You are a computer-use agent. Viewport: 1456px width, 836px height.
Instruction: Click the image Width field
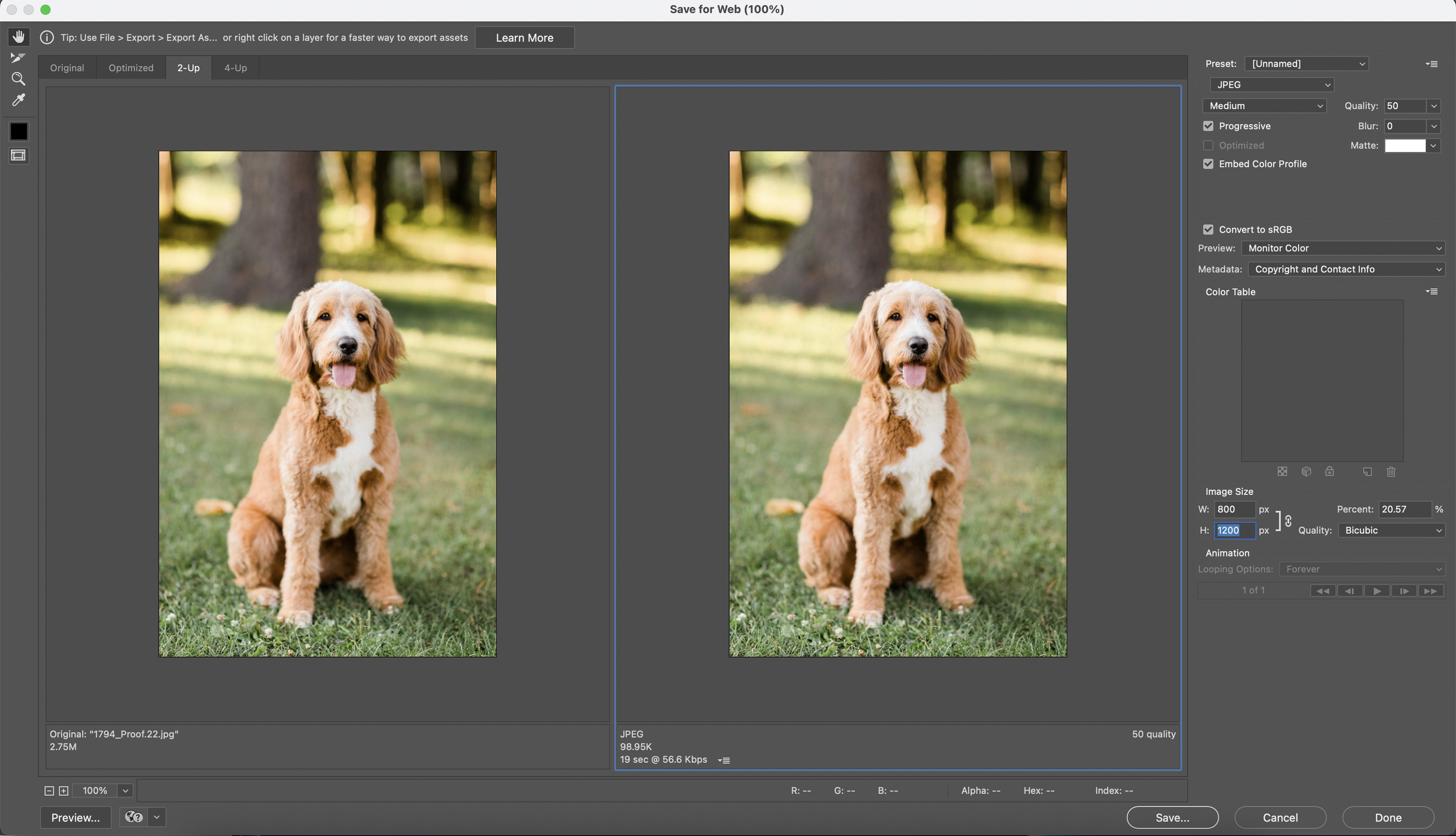(1235, 509)
